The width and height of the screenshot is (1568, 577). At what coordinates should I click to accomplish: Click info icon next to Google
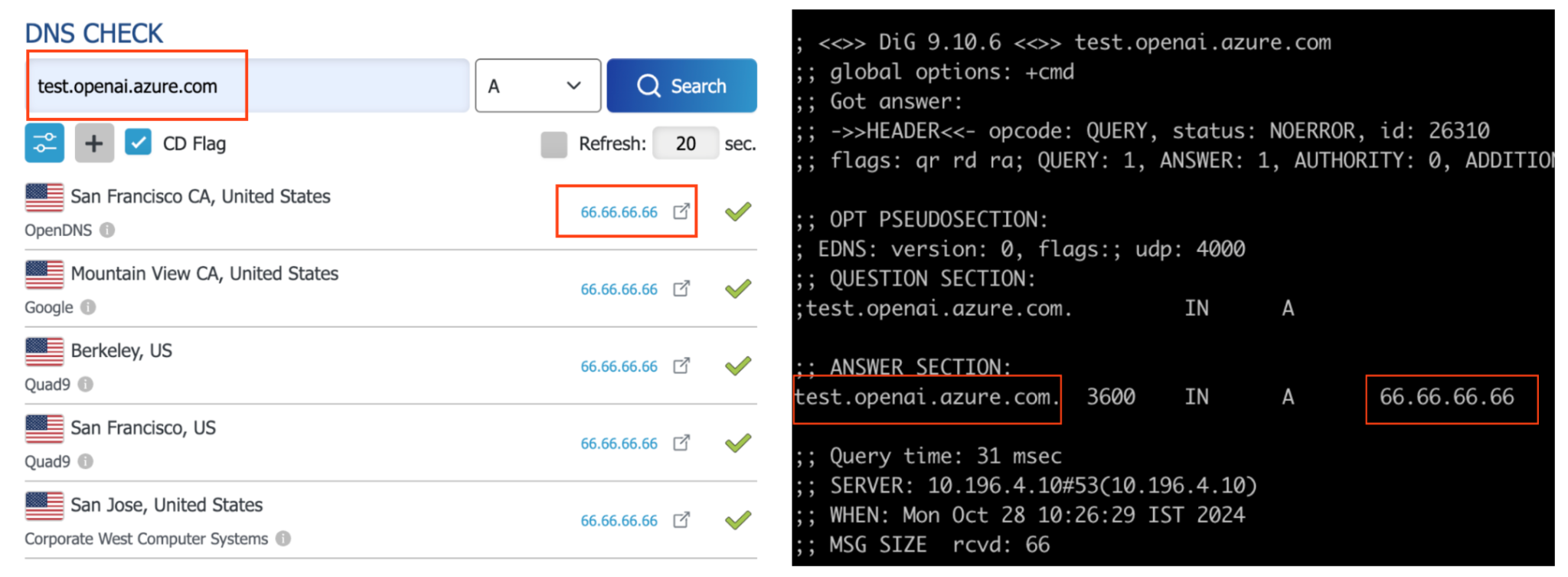[89, 307]
